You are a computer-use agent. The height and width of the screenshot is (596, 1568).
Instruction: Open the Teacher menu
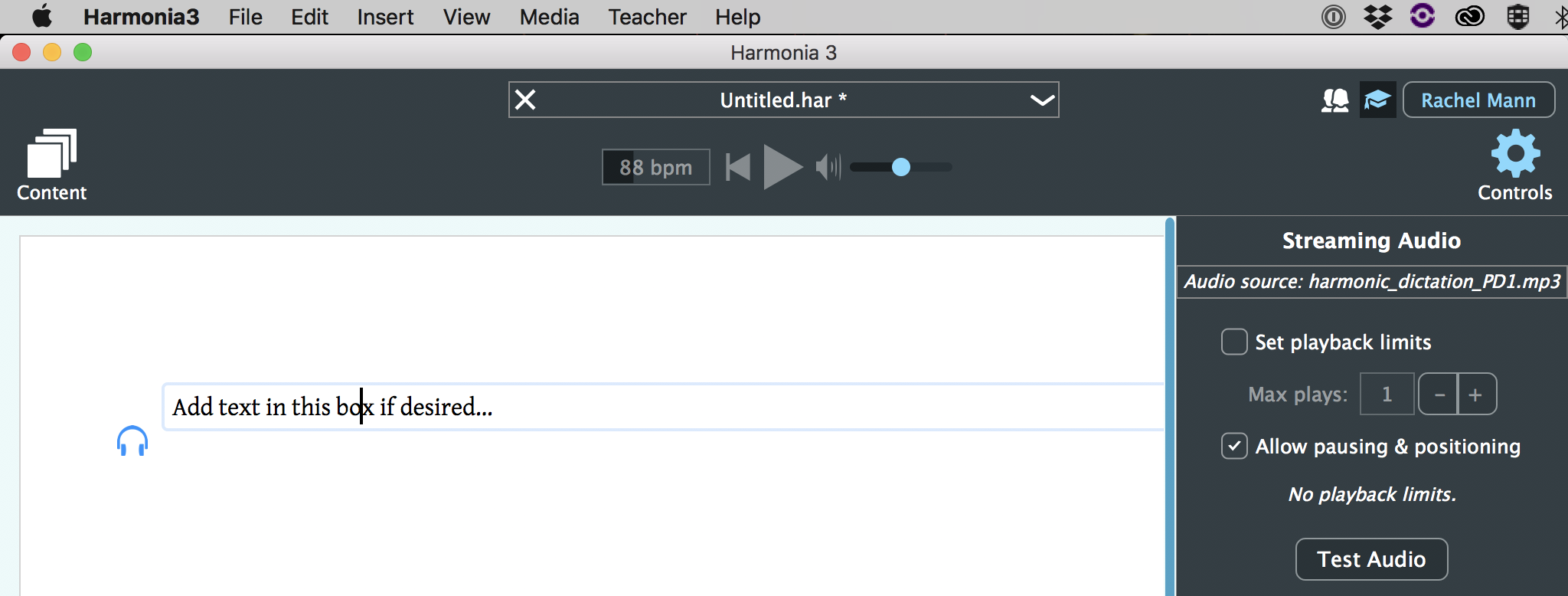647,17
